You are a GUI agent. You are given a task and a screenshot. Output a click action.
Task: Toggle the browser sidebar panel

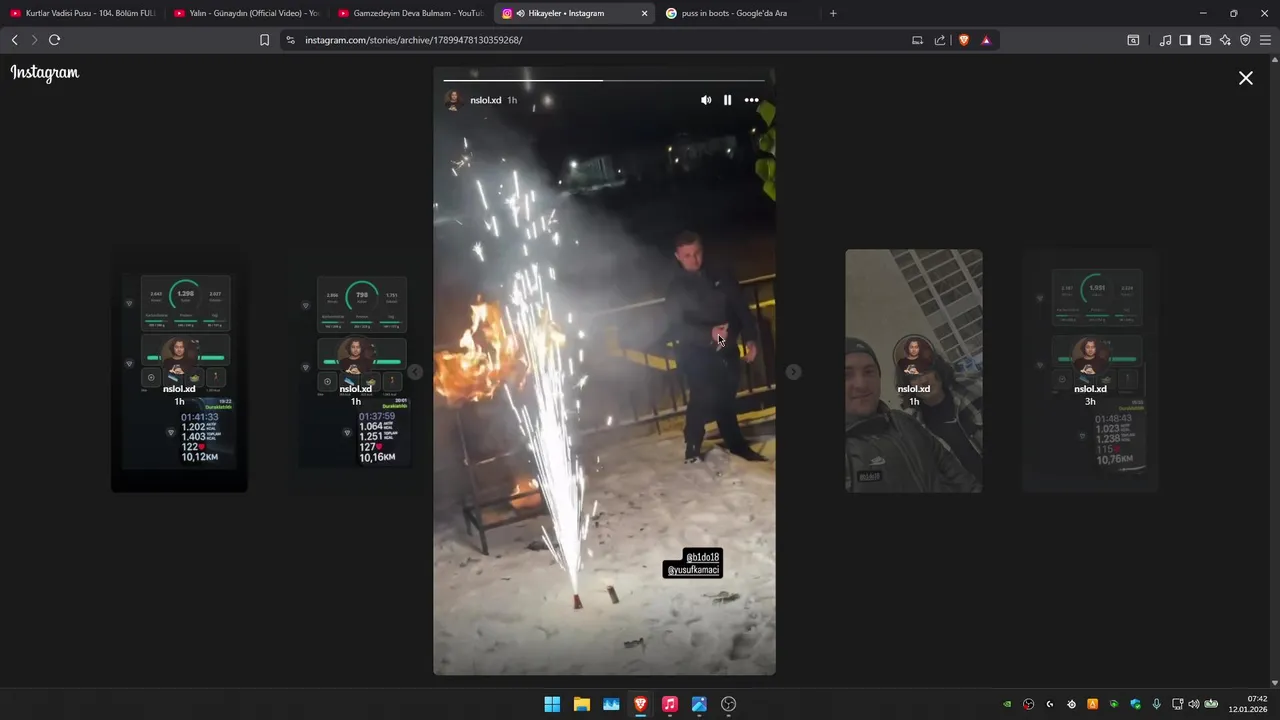pos(1185,40)
